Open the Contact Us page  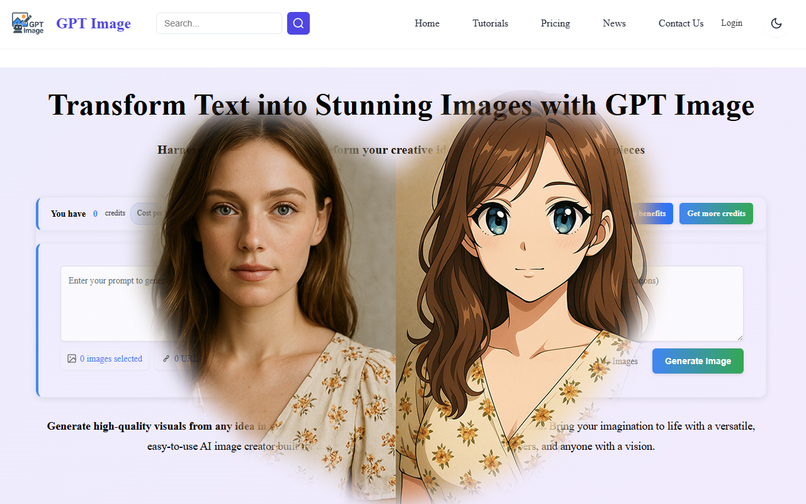681,23
